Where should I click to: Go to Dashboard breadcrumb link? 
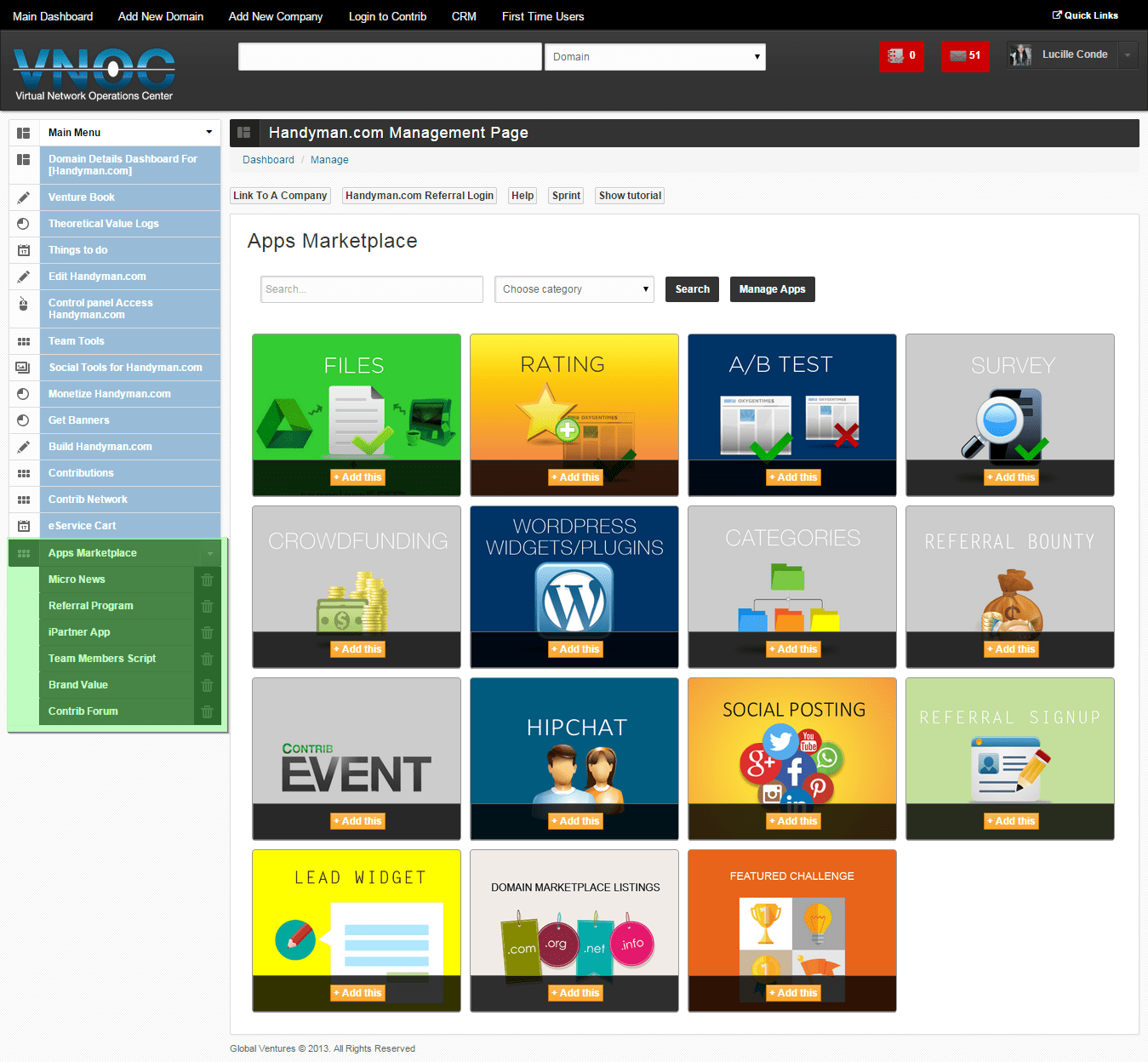tap(268, 160)
